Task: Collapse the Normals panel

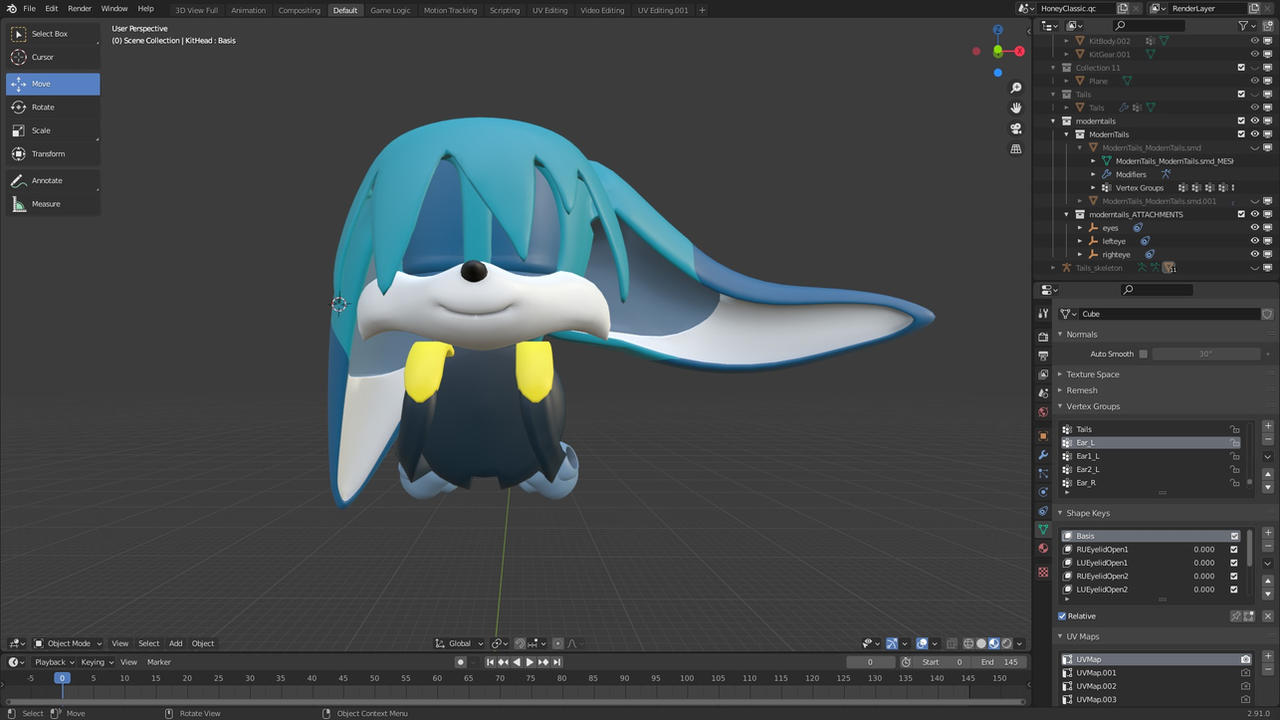Action: tap(1079, 334)
